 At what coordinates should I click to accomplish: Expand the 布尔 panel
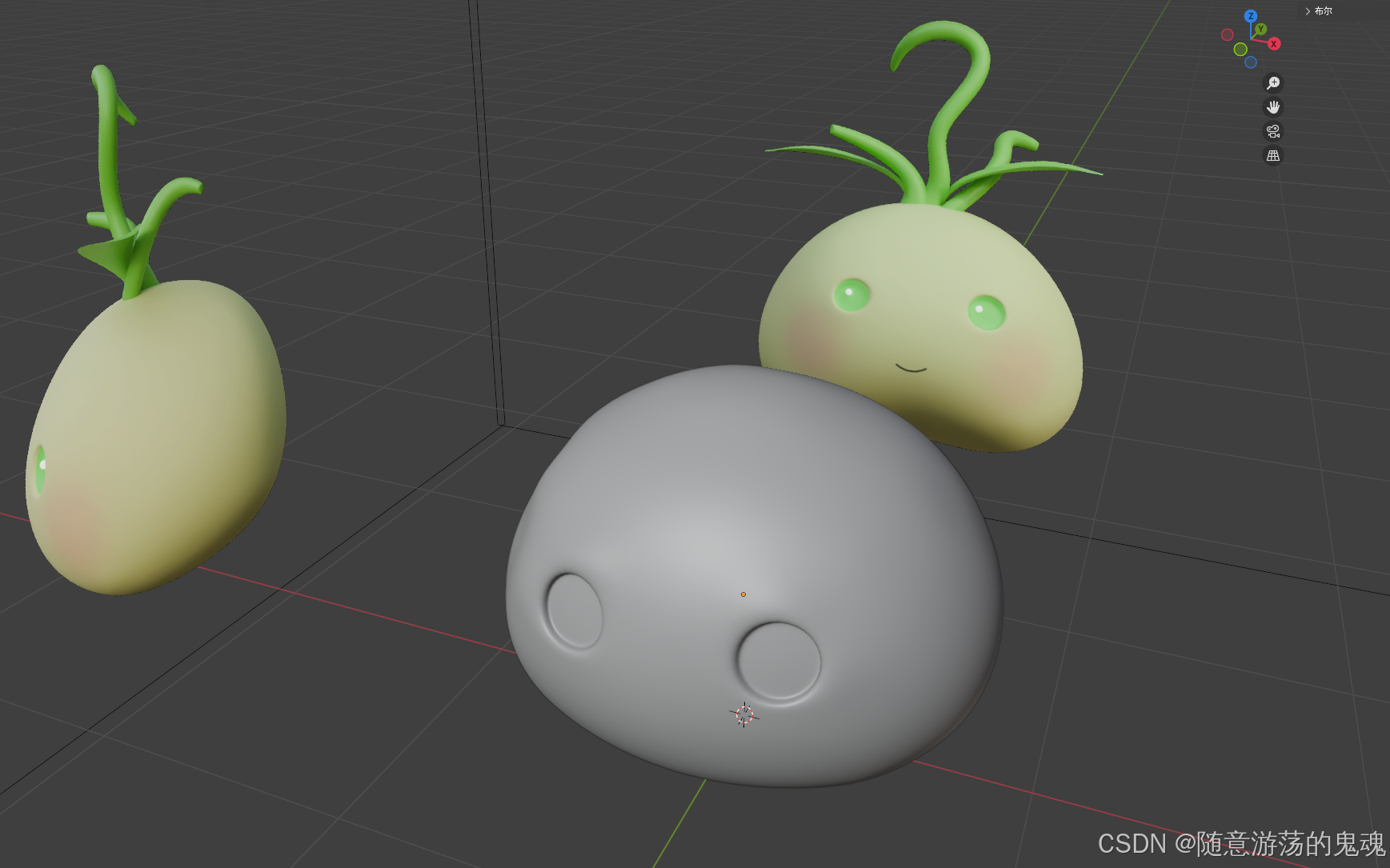(1319, 11)
